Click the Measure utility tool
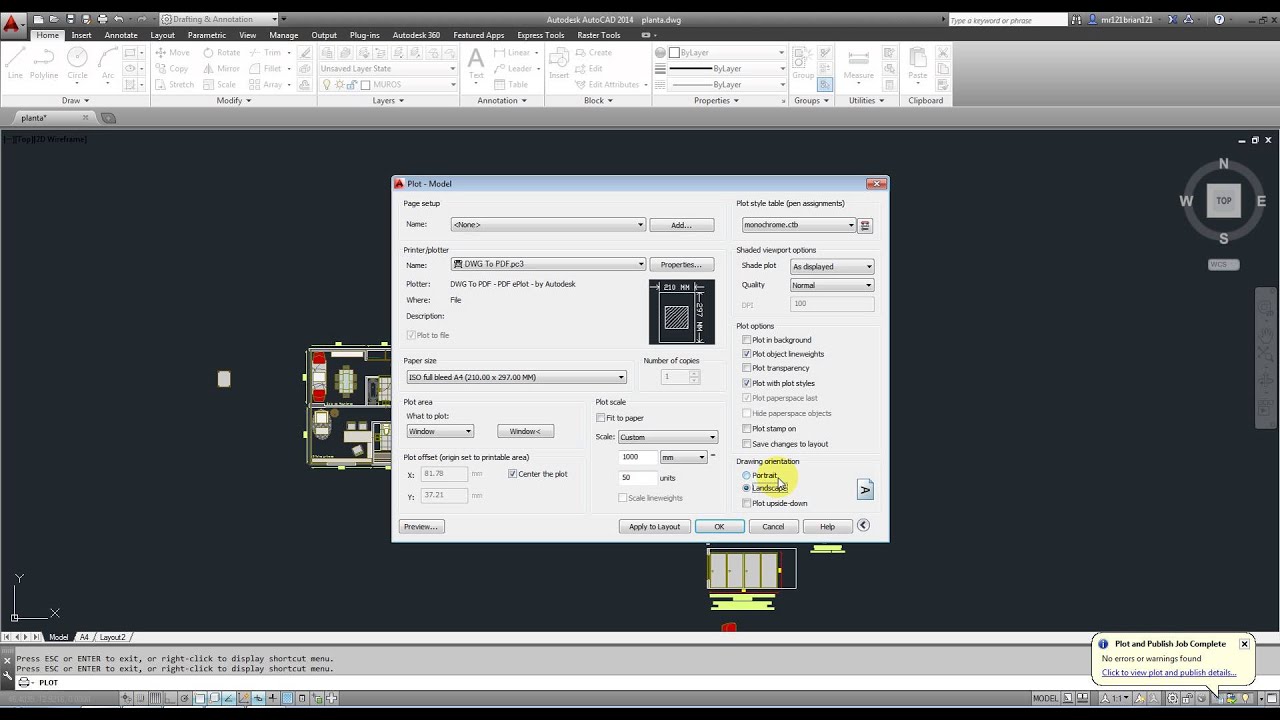 click(858, 62)
